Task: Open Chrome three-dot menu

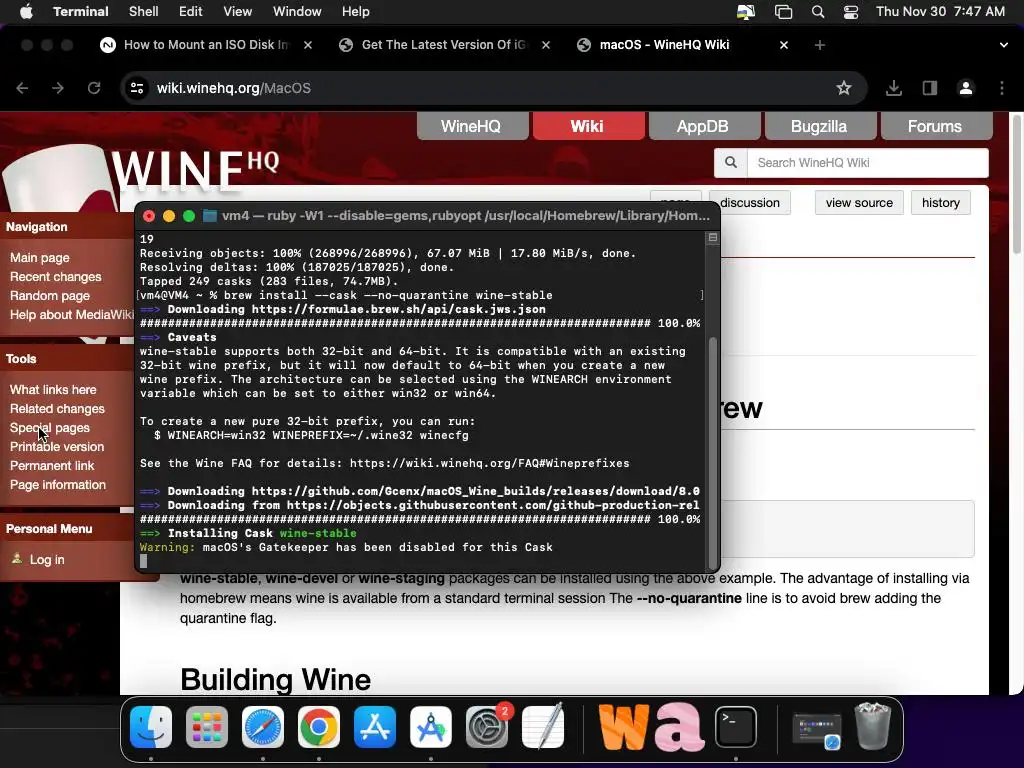Action: pyautogui.click(x=1002, y=88)
